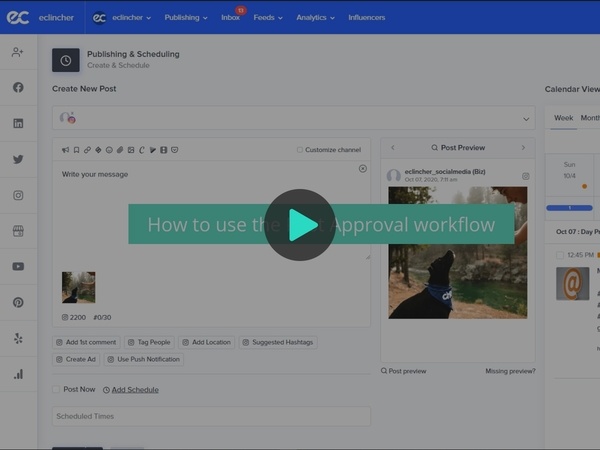The height and width of the screenshot is (450, 600).
Task: Clear the message with circled X icon
Action: (x=363, y=169)
